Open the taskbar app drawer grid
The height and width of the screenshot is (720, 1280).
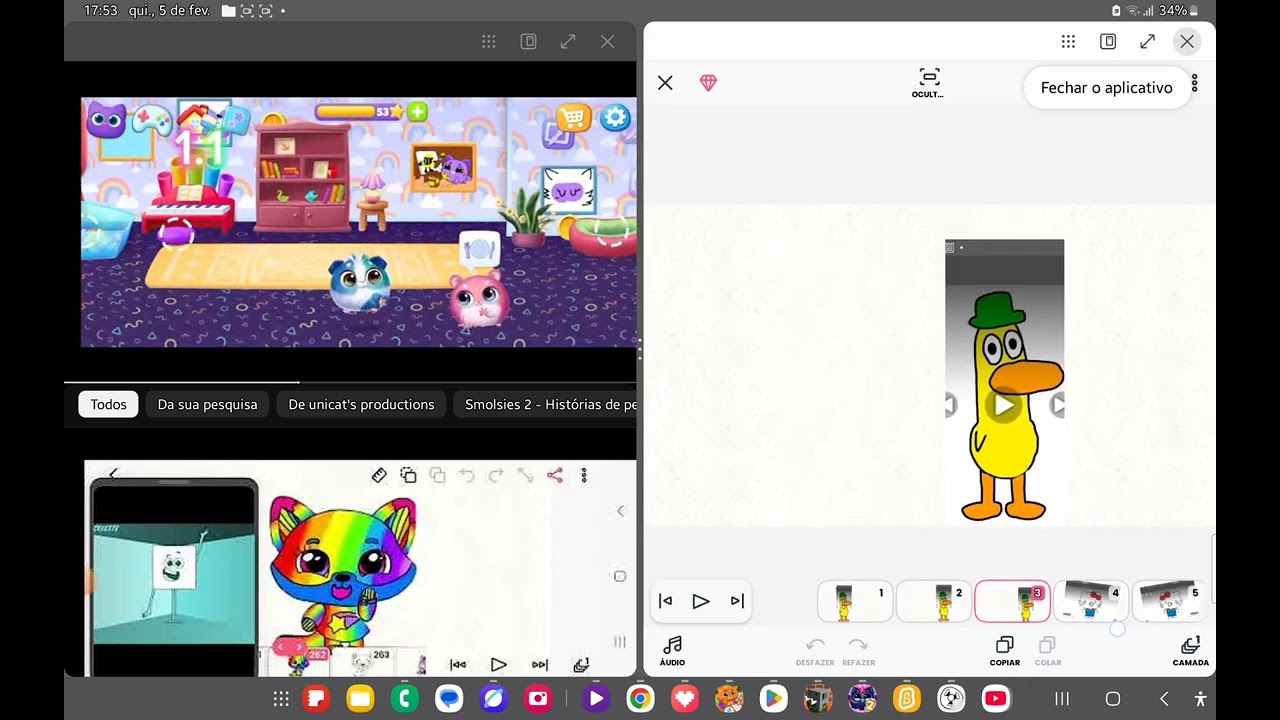tap(281, 699)
